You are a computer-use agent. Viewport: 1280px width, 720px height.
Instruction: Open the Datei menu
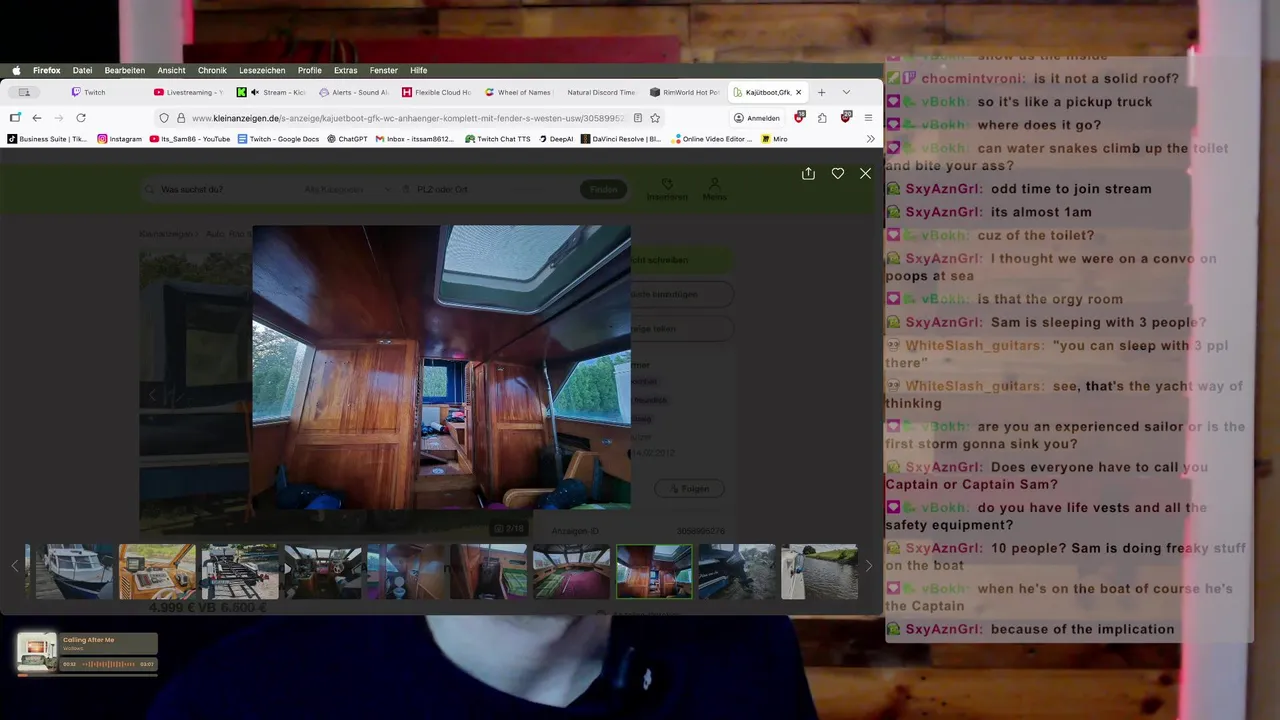(x=82, y=71)
